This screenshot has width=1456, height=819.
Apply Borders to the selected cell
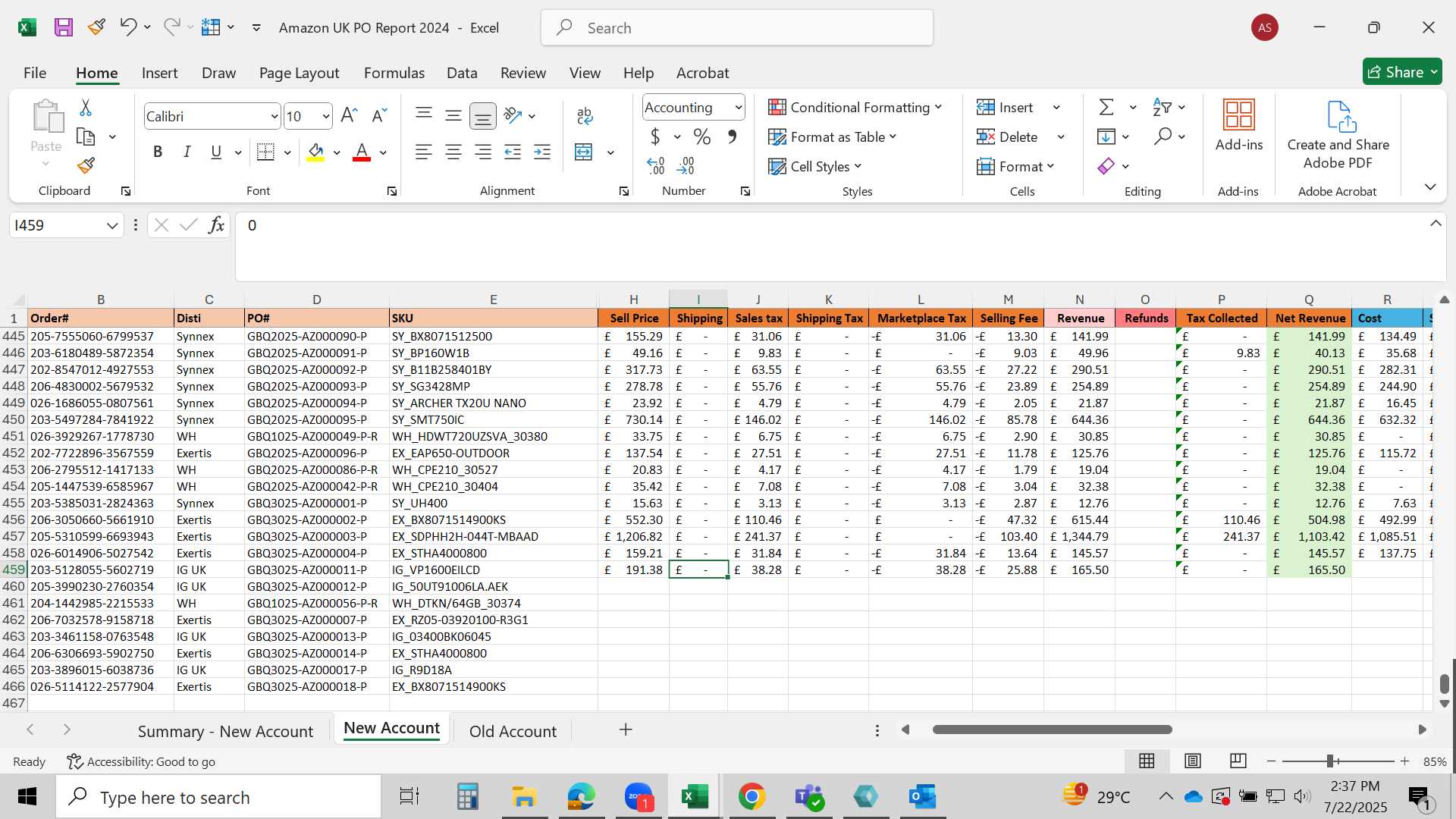[x=265, y=152]
